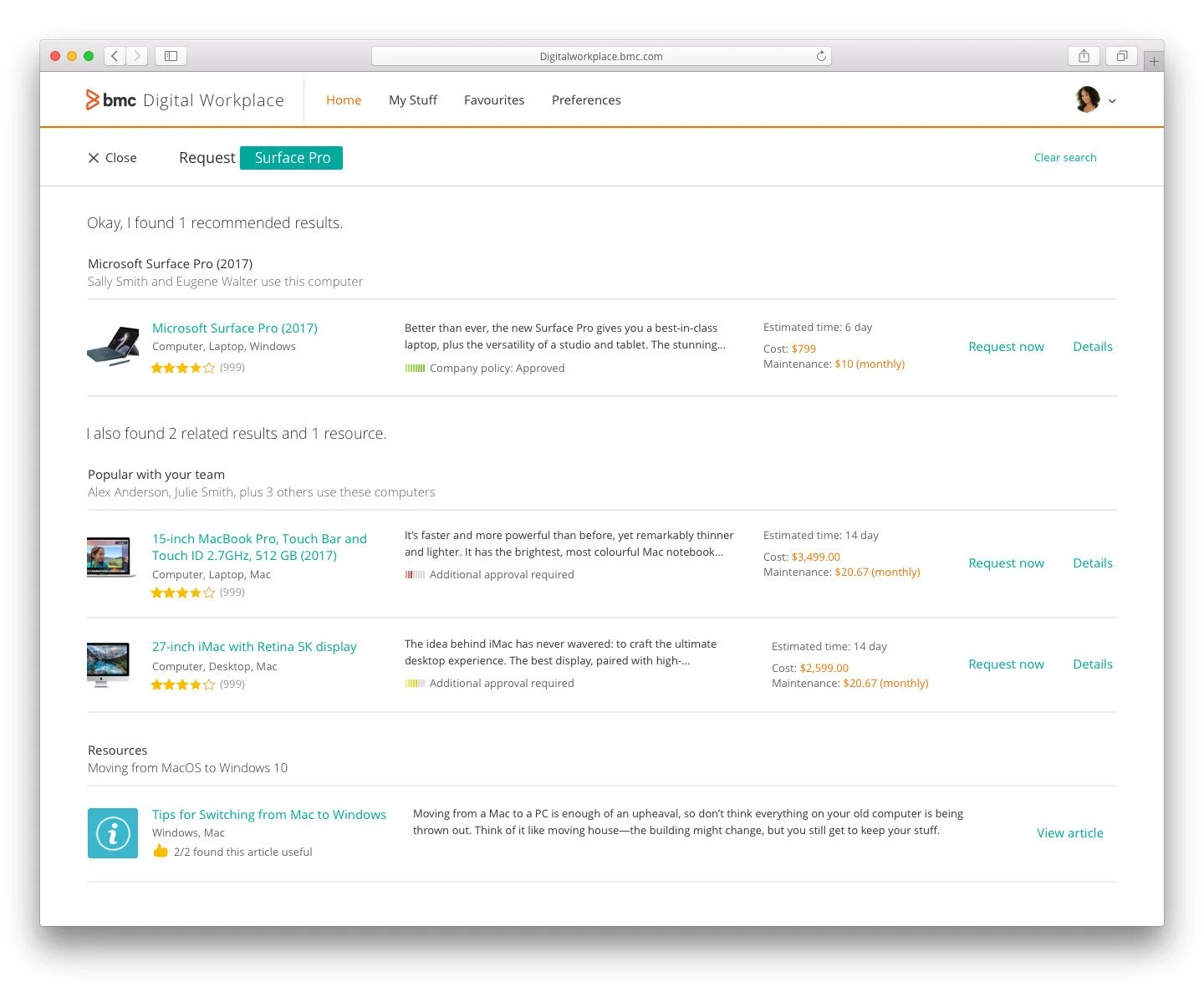The image size is (1204, 982).
Task: Click the thumbs-up useful icon
Action: (x=161, y=851)
